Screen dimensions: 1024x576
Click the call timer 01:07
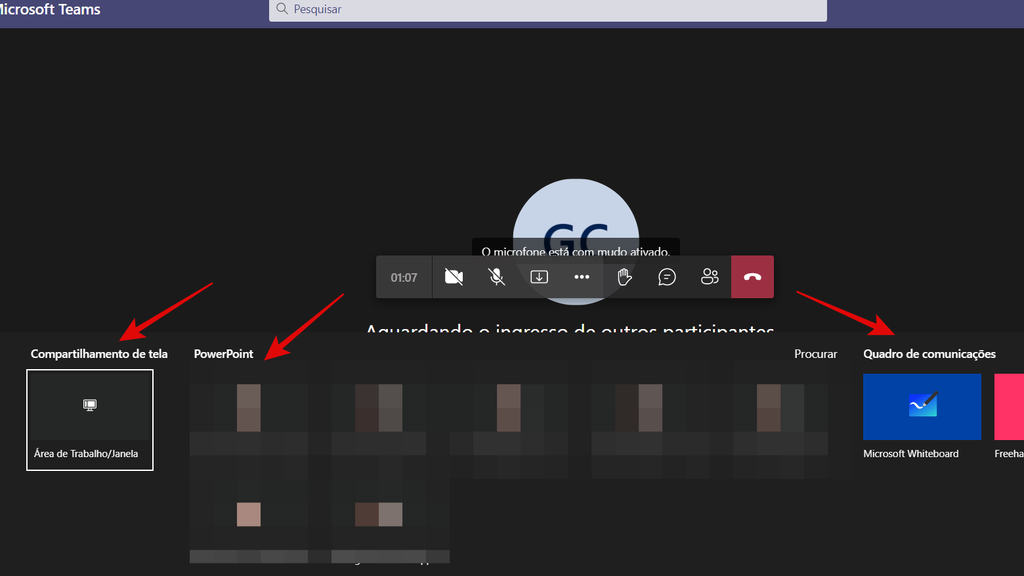(x=404, y=278)
